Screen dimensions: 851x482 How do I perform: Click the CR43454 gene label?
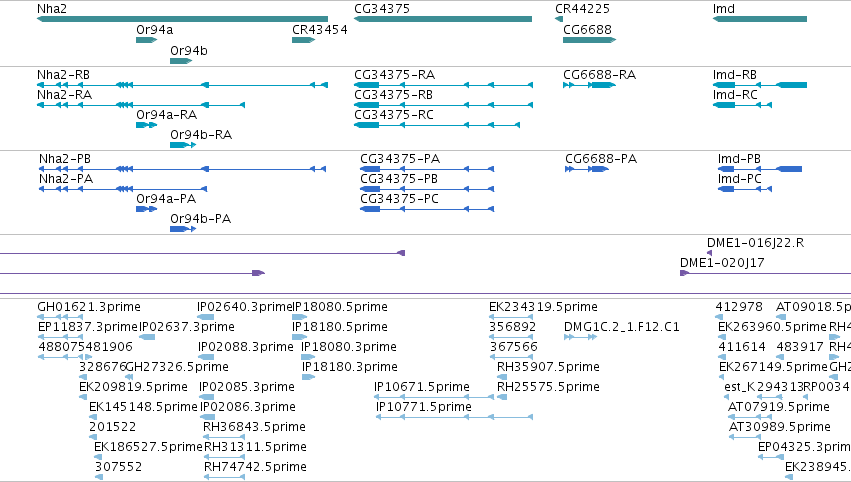click(x=320, y=30)
